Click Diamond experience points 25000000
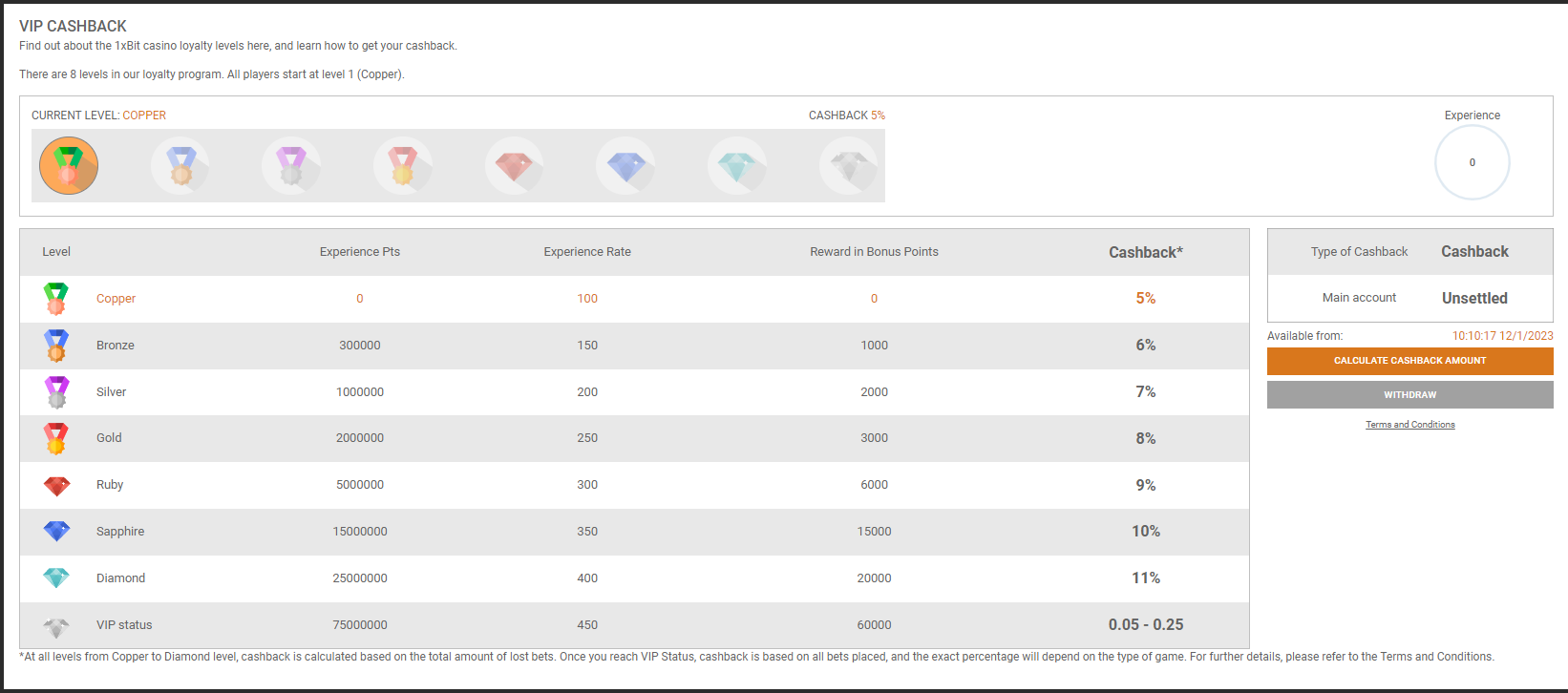 360,578
